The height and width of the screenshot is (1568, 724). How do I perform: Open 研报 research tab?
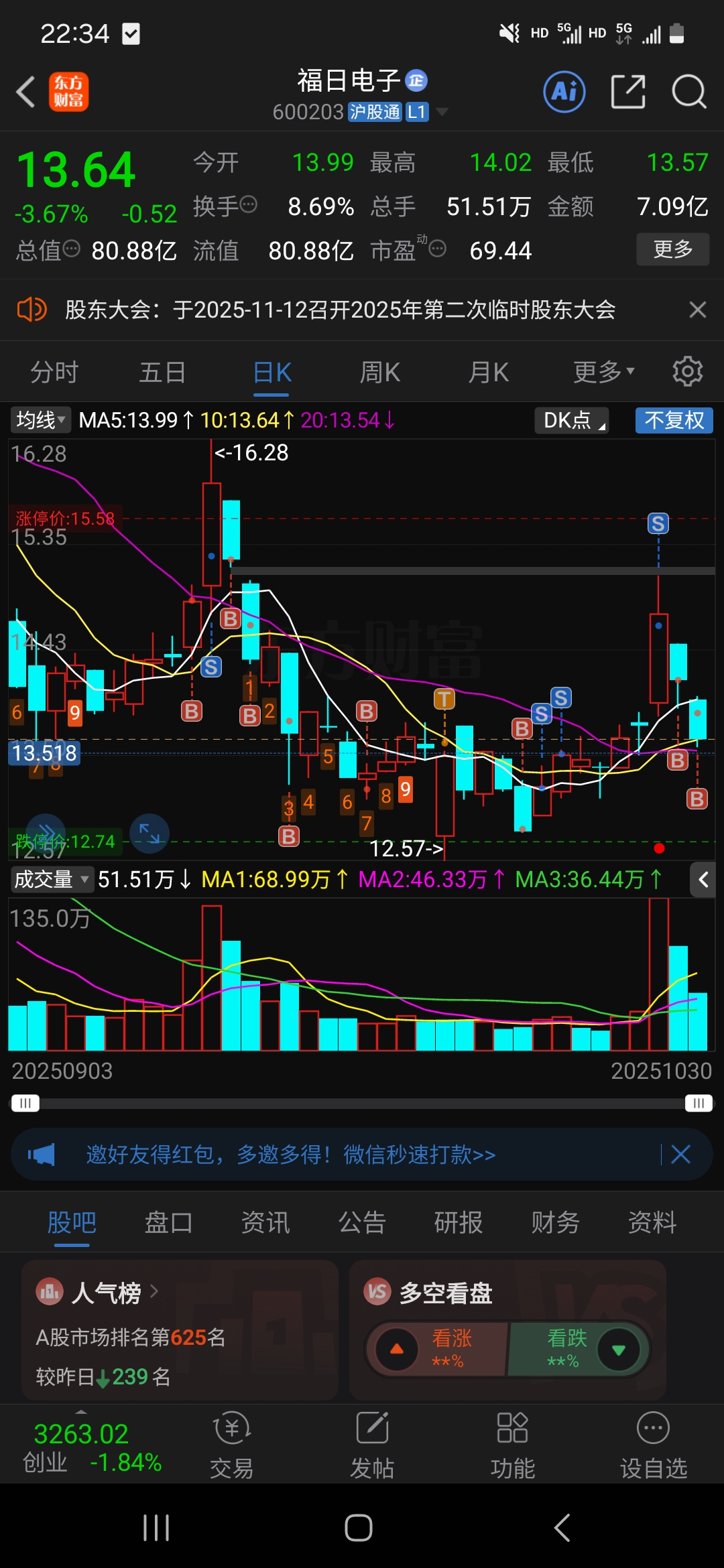pos(459,1223)
